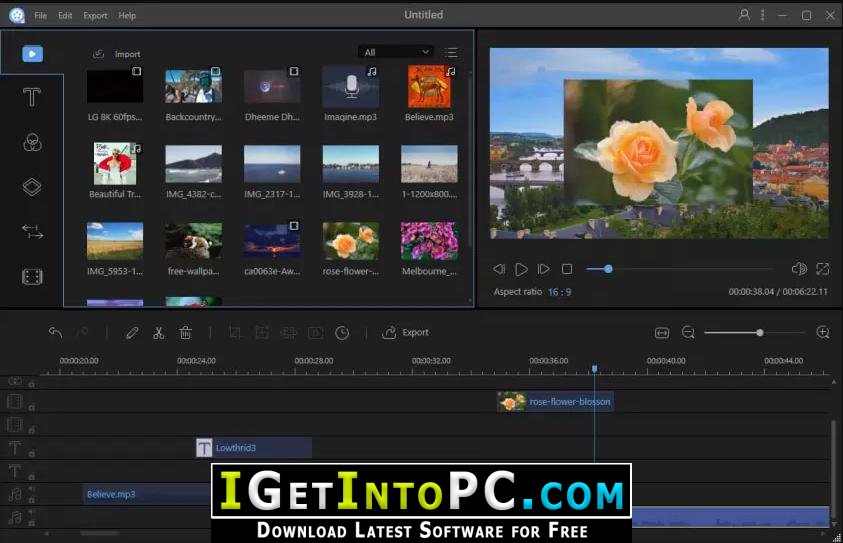Select the Beautiful Tr... media thumbnail

click(x=115, y=163)
